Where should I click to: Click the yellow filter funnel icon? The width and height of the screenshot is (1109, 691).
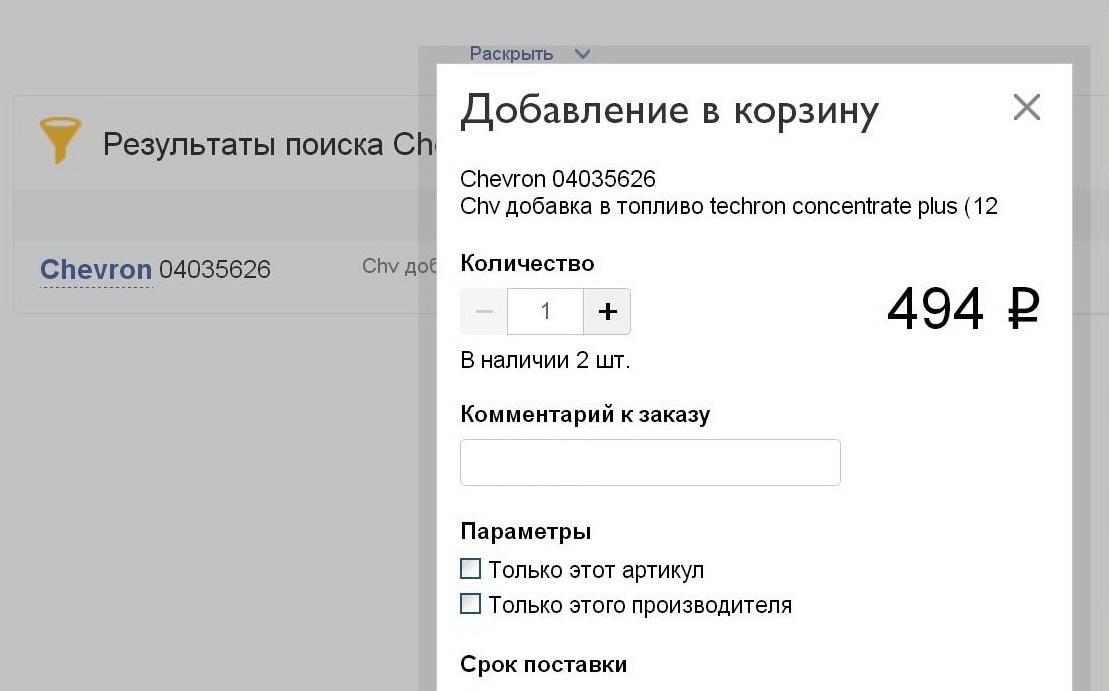60,140
